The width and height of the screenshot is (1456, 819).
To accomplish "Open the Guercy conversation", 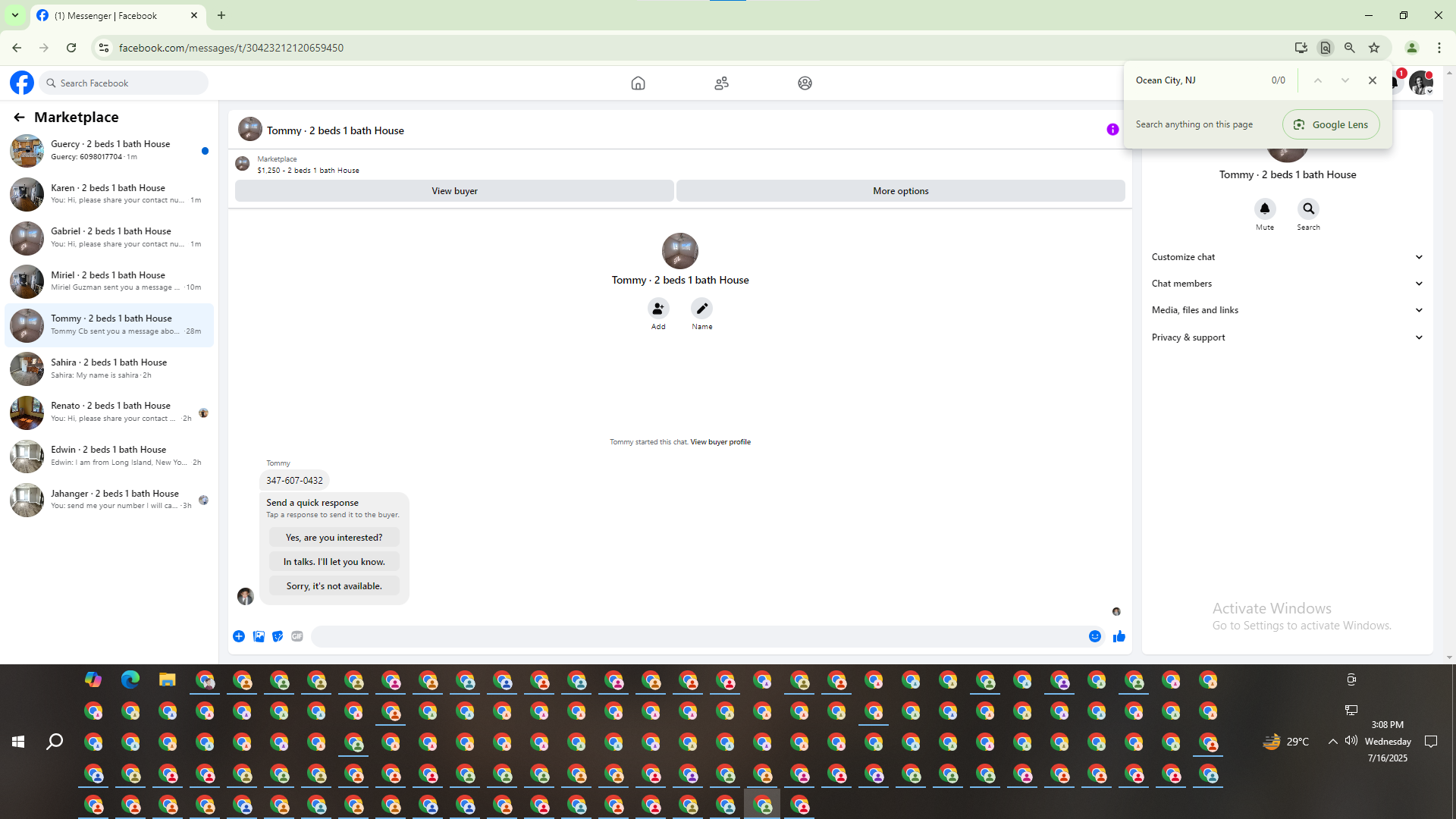I will coord(109,151).
